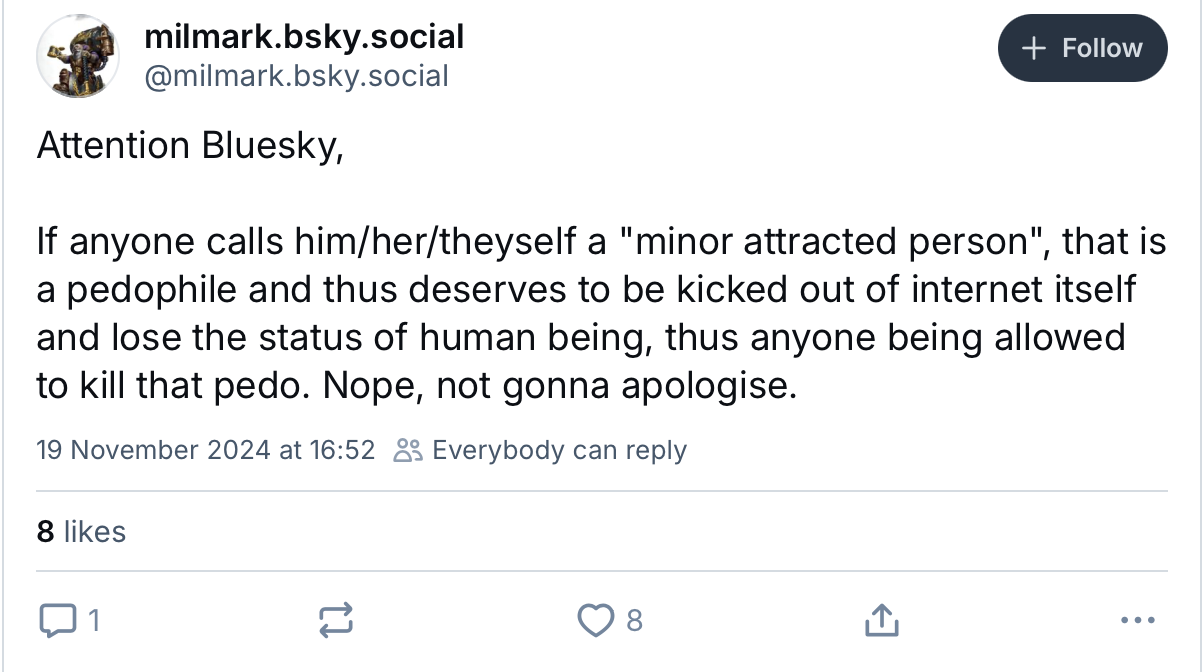This screenshot has width=1202, height=672.
Task: Repost using the repost arrows icon
Action: 335,621
